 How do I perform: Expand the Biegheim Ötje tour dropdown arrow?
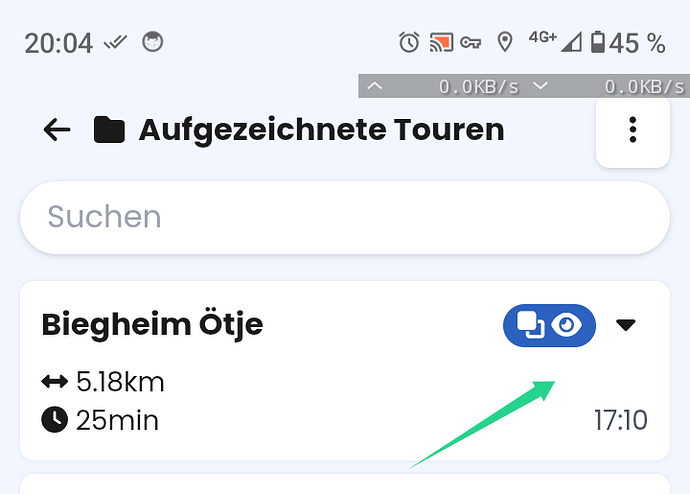625,325
